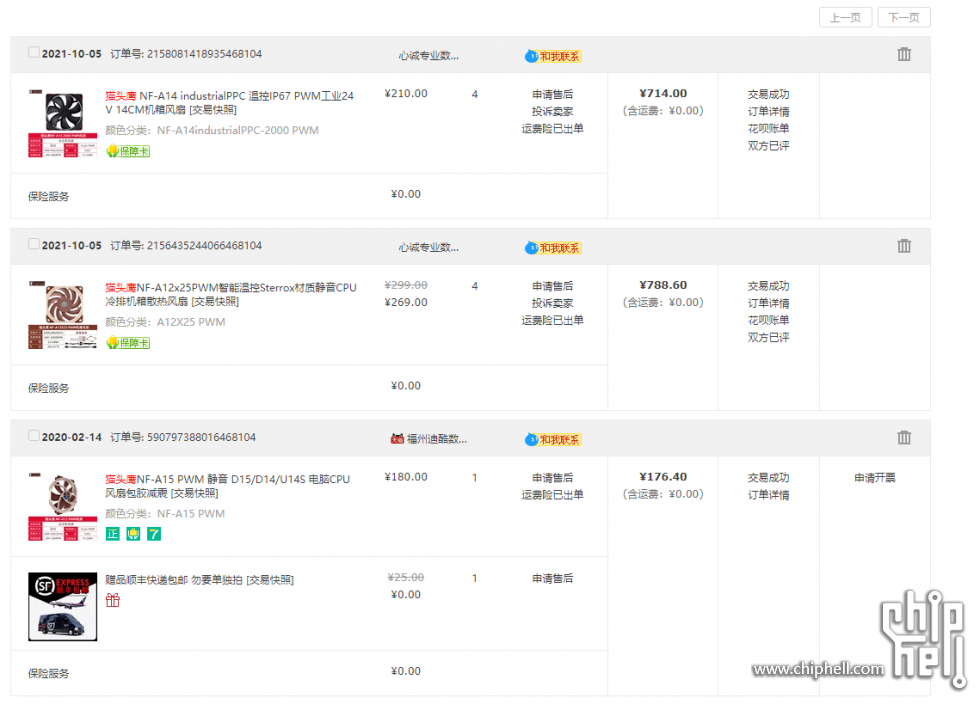Click 保险服务 row of the 2020-02-14 order
Screen dimensions: 980x704
[x=309, y=673]
